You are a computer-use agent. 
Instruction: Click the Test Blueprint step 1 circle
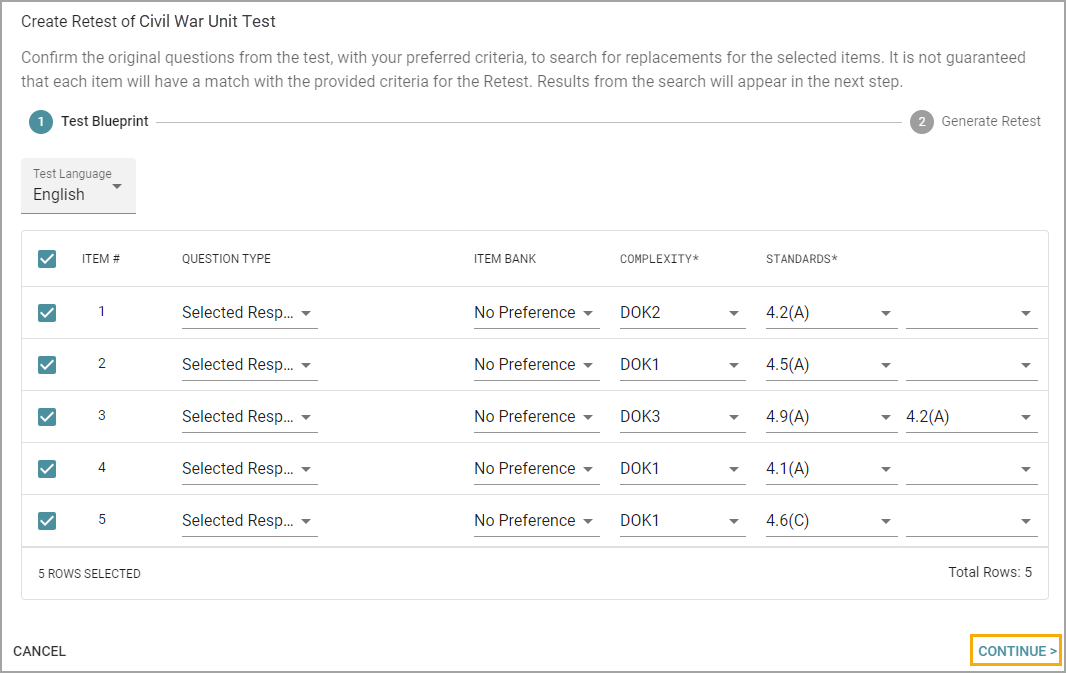[41, 122]
